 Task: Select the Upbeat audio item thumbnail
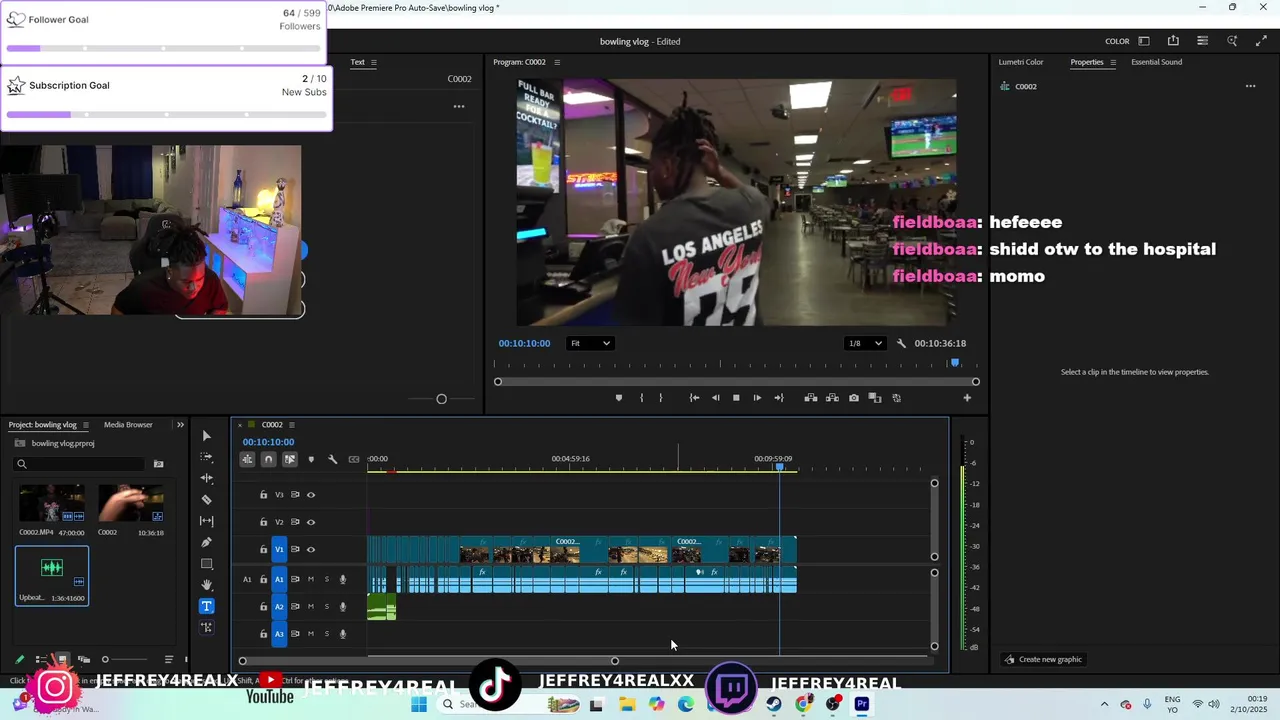52,569
